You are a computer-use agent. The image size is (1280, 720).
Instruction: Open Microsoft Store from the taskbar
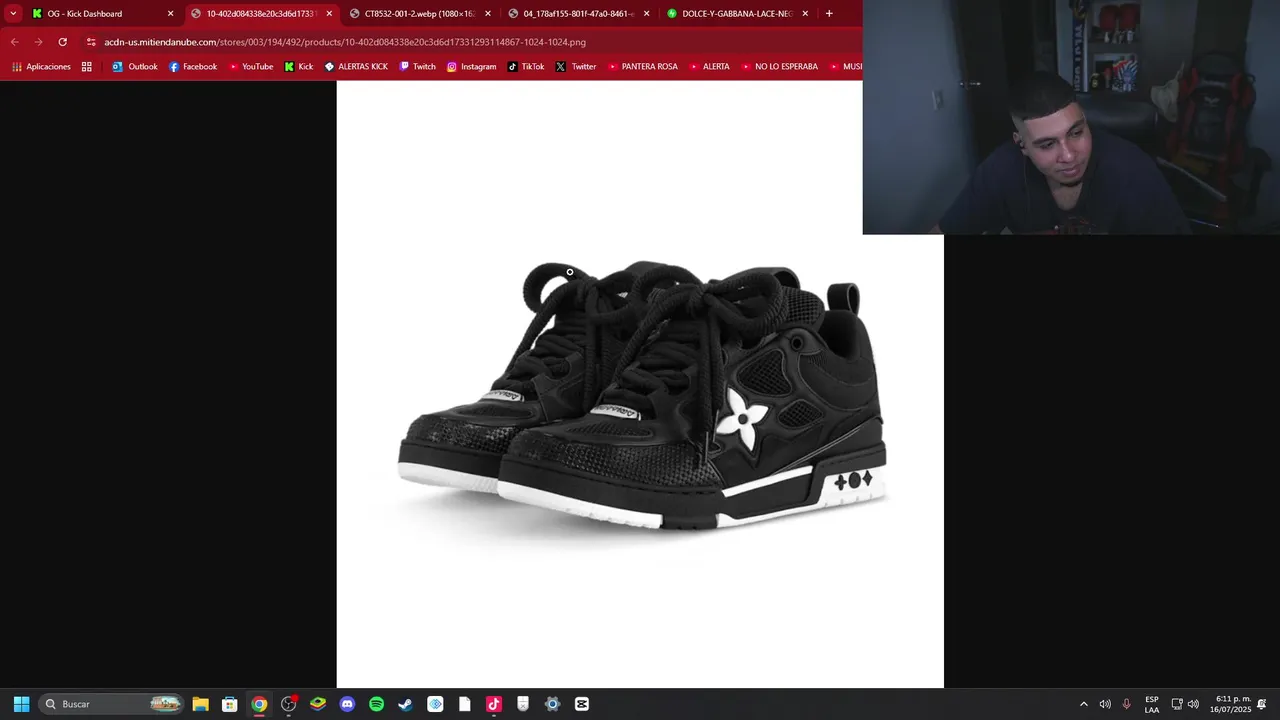(229, 704)
